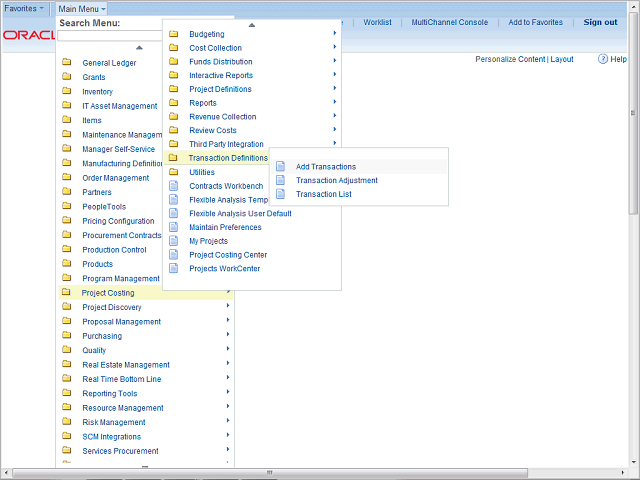This screenshot has height=480, width=640.
Task: Click the Project Definitions folder icon
Action: point(173,89)
